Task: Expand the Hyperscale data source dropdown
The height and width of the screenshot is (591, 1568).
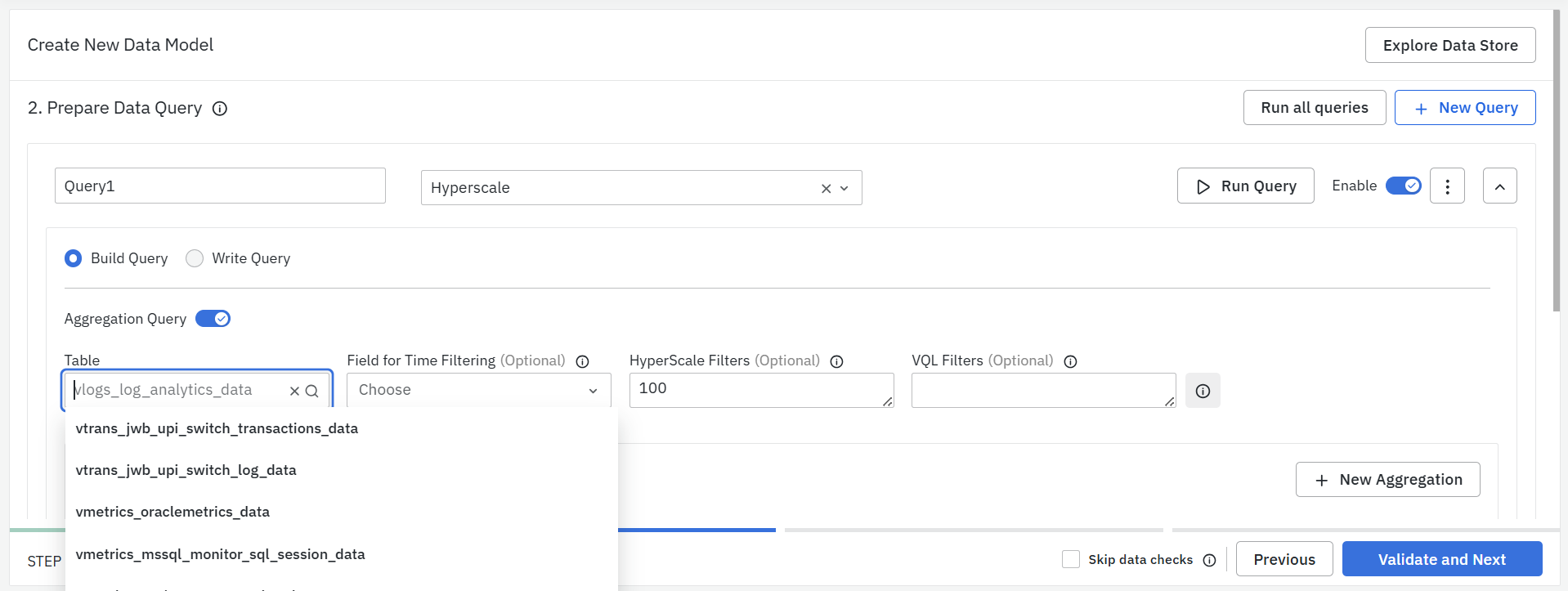Action: tap(844, 189)
